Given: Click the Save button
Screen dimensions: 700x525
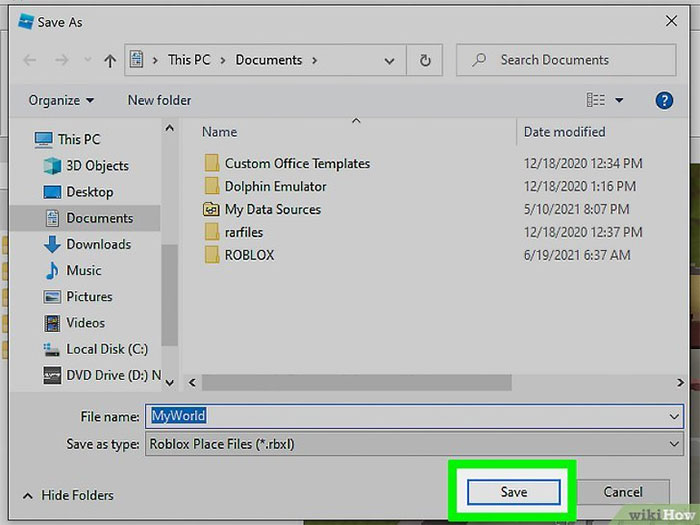Looking at the screenshot, I should point(513,492).
